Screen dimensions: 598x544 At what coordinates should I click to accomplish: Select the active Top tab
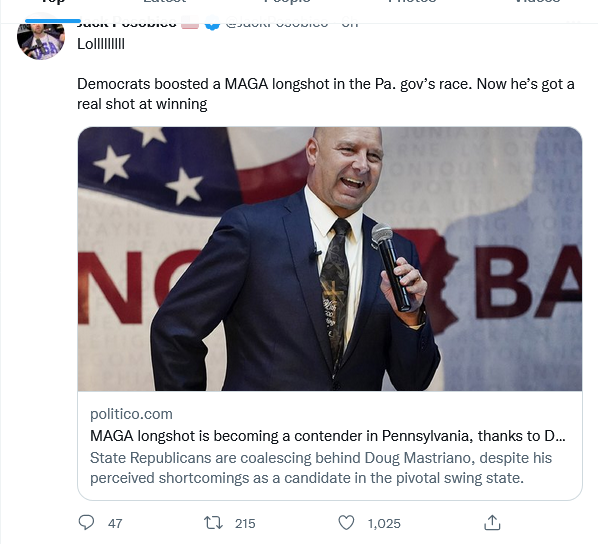53,2
